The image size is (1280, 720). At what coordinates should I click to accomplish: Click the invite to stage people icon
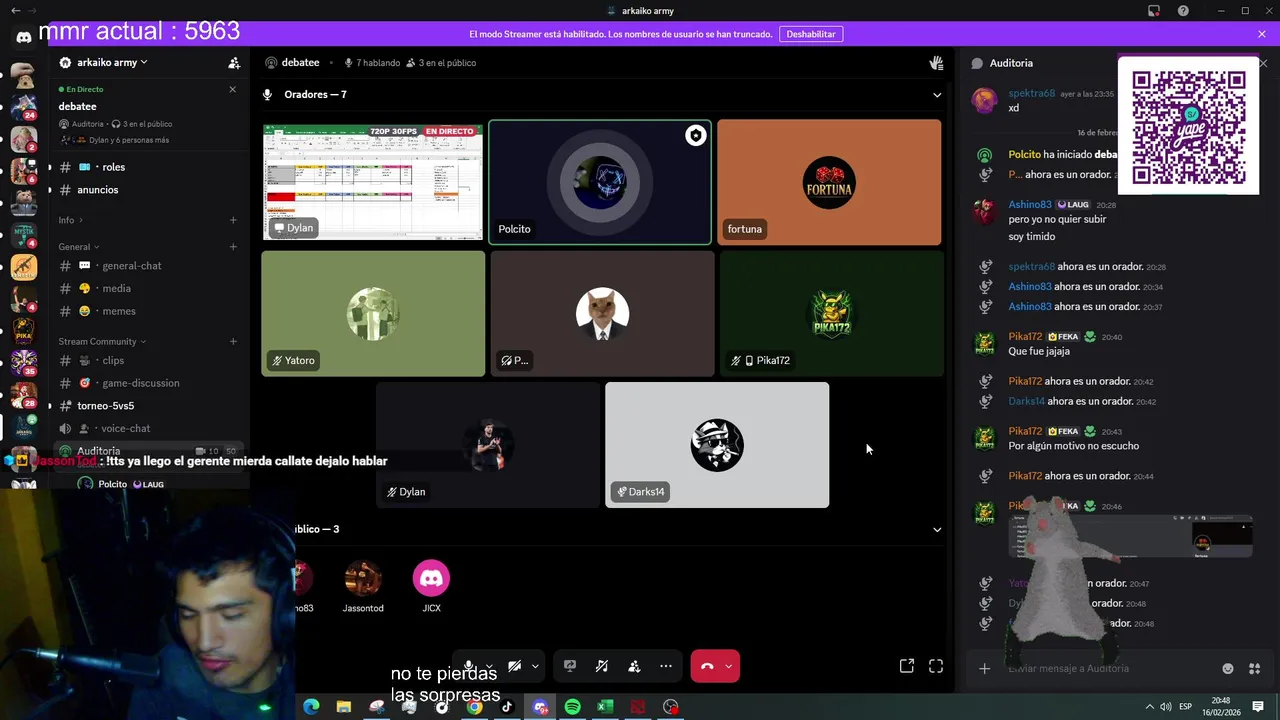click(634, 666)
